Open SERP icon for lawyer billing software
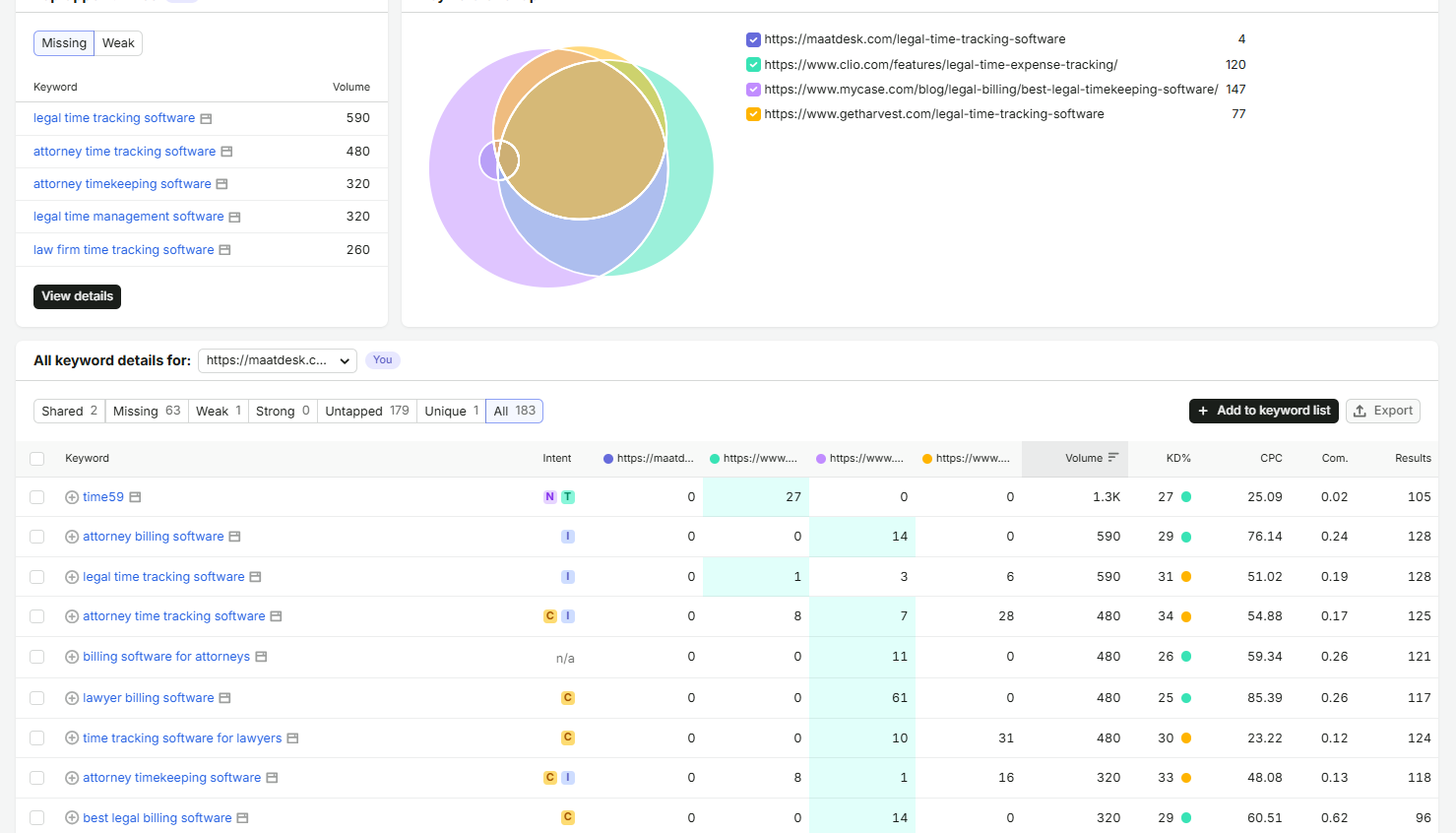The height and width of the screenshot is (833, 1456). pyautogui.click(x=224, y=698)
